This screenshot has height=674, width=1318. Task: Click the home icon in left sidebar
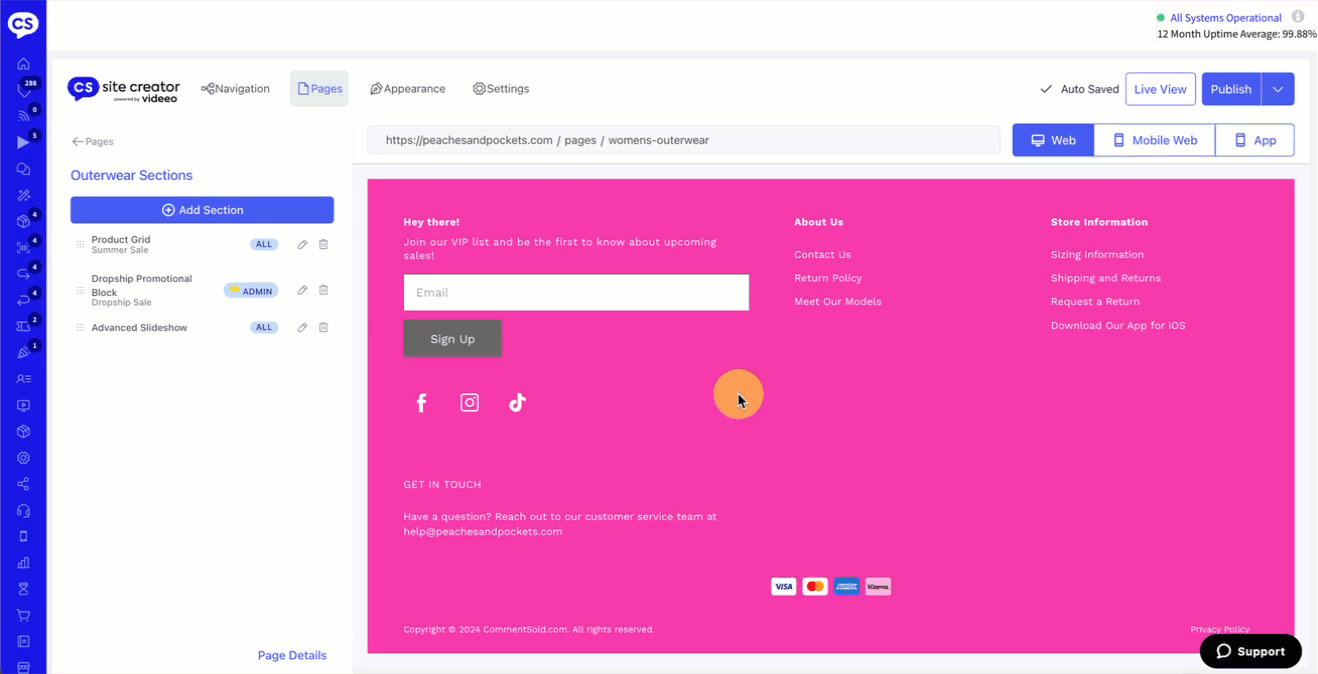pos(23,64)
